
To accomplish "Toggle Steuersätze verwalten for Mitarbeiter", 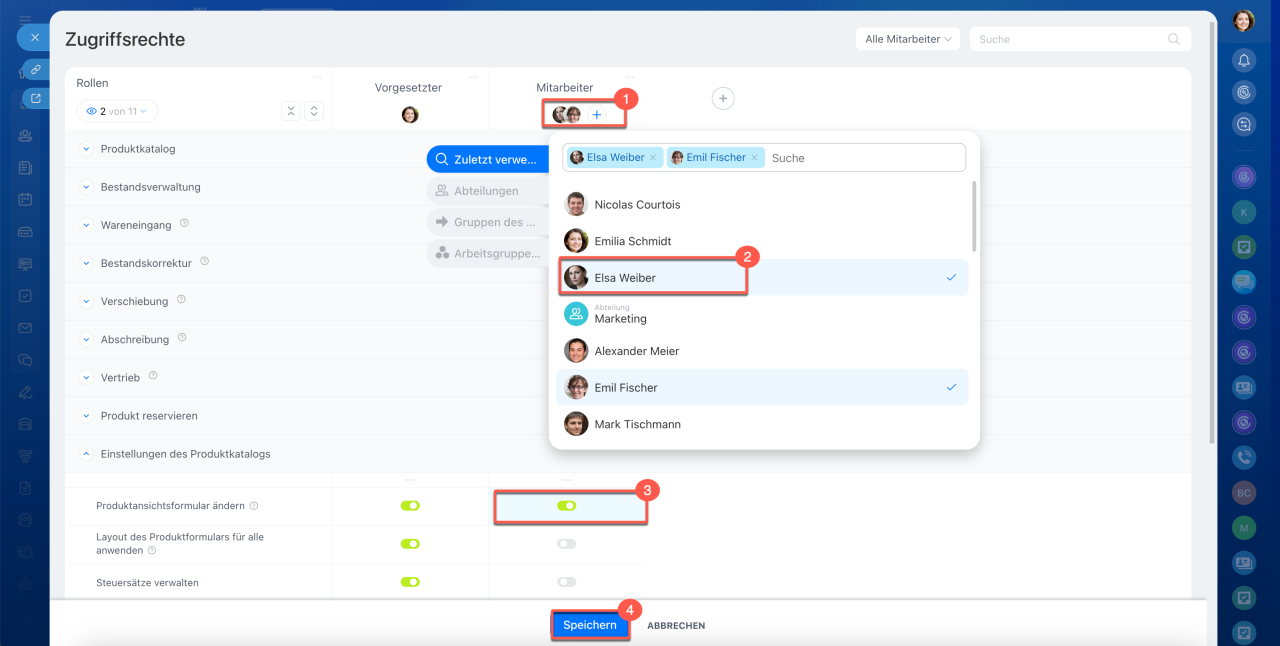I will pyautogui.click(x=567, y=582).
